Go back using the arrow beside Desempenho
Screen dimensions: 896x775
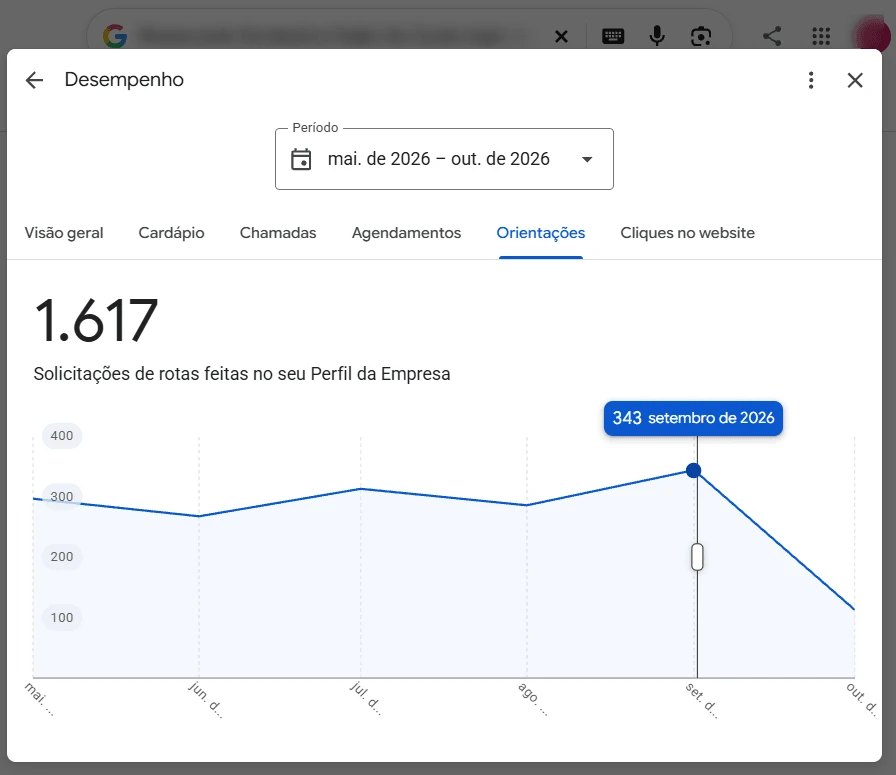point(34,80)
